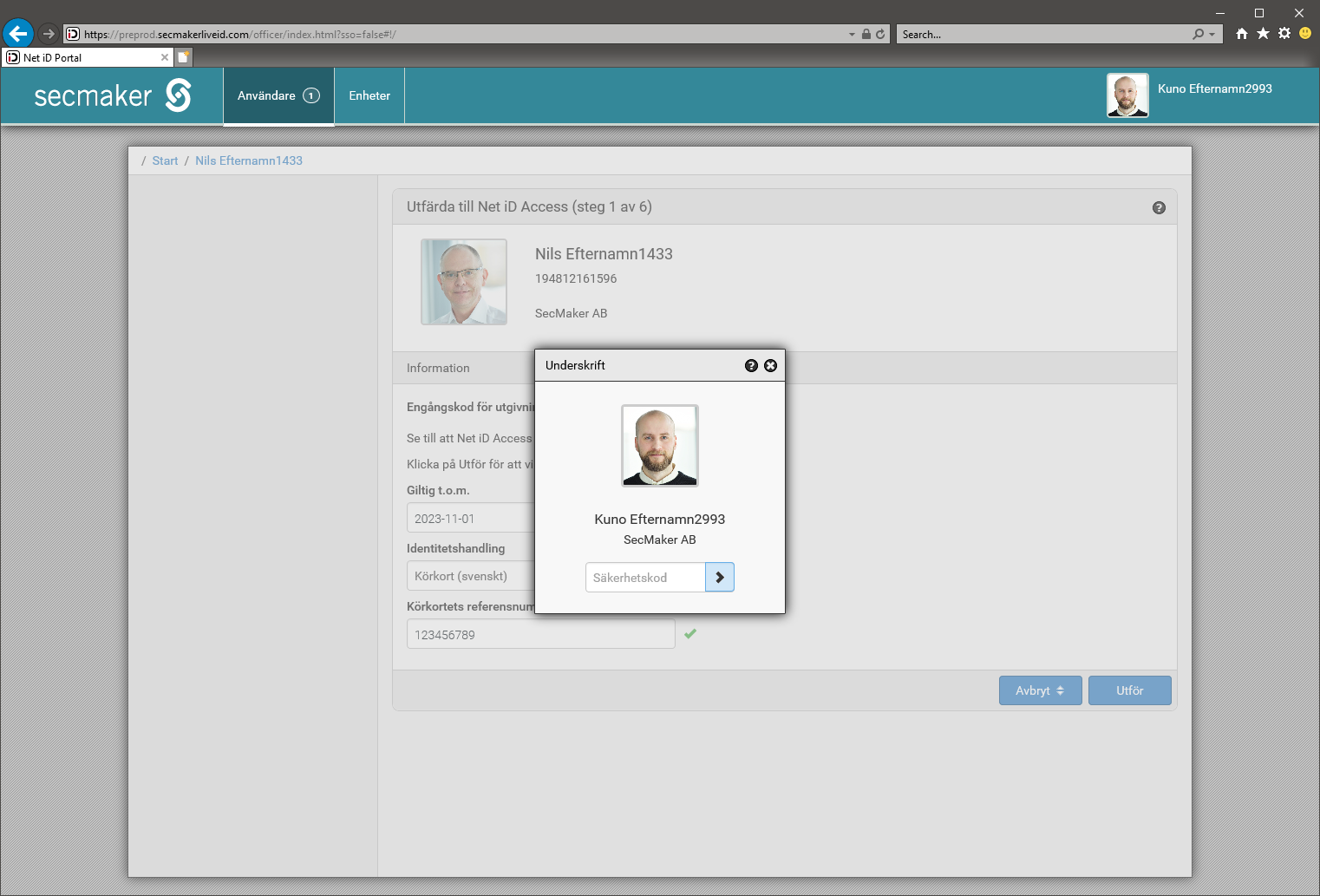The height and width of the screenshot is (896, 1320).
Task: Click the browser forward arrow button
Action: point(49,34)
